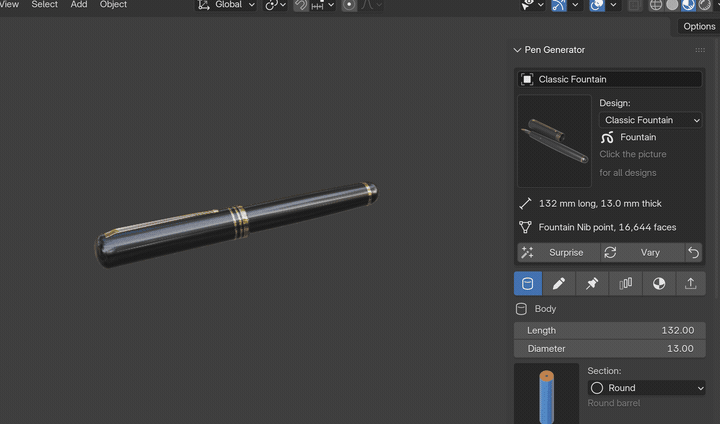Toggle viewport overlays button
Viewport: 720px width, 424px height.
coord(596,5)
